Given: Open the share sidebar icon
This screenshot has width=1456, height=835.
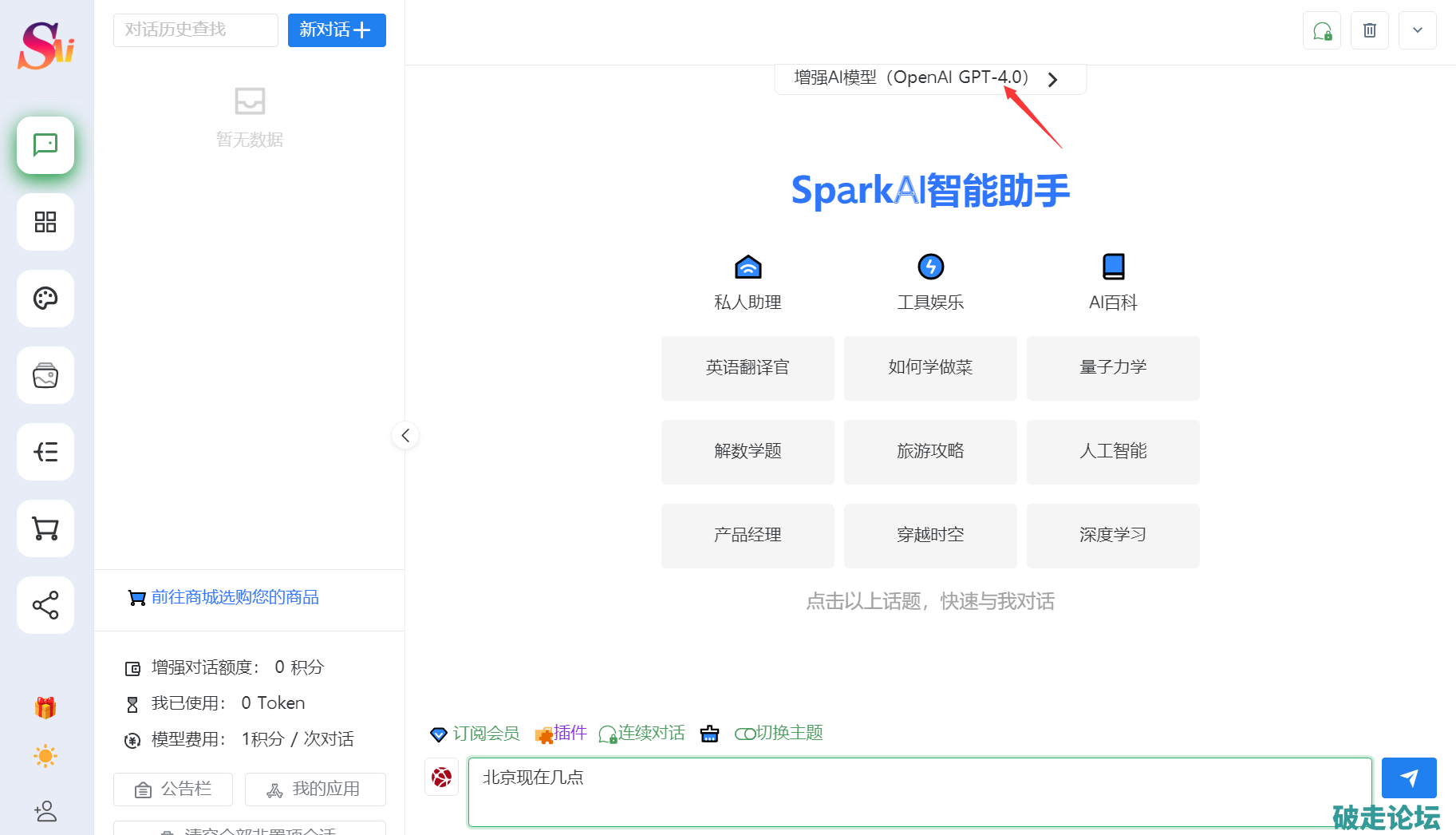Looking at the screenshot, I should click(45, 605).
